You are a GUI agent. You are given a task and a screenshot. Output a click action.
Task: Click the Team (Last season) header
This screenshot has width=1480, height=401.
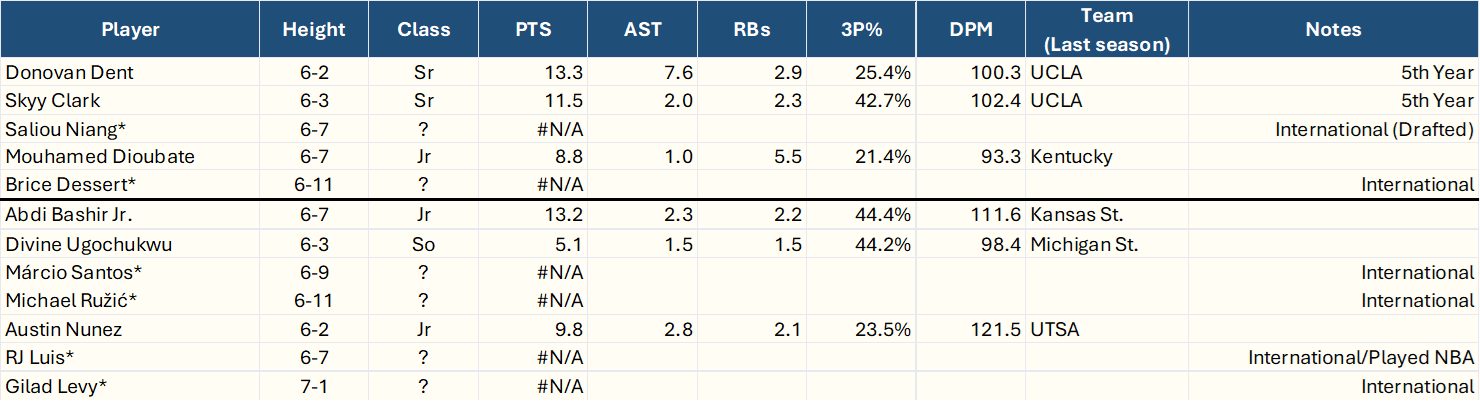pyautogui.click(x=1107, y=29)
